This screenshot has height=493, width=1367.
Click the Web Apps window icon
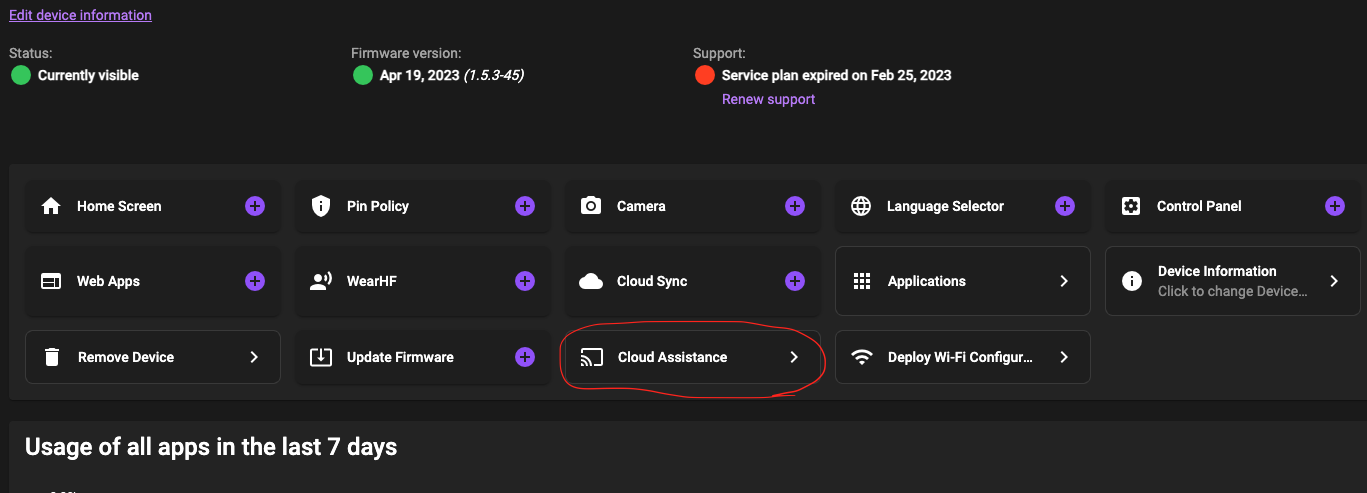(x=51, y=281)
